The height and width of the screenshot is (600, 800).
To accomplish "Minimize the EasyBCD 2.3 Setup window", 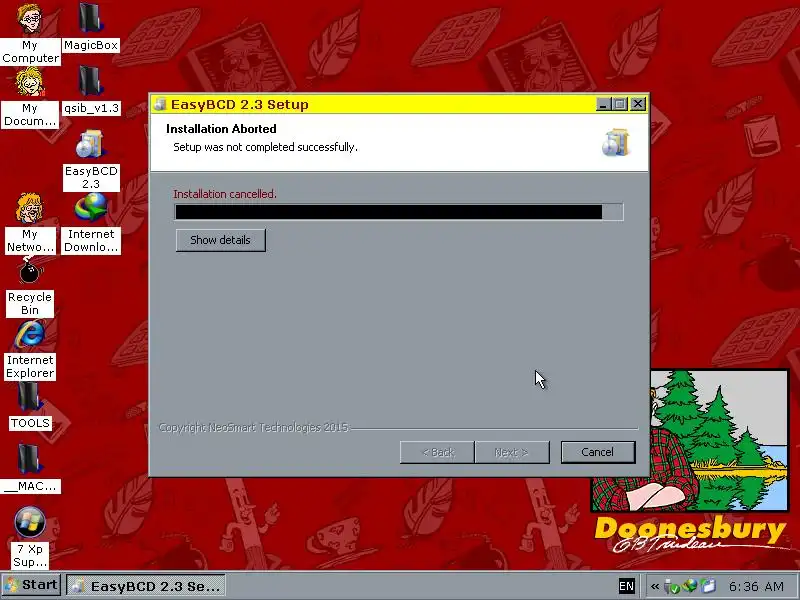I will (x=603, y=104).
